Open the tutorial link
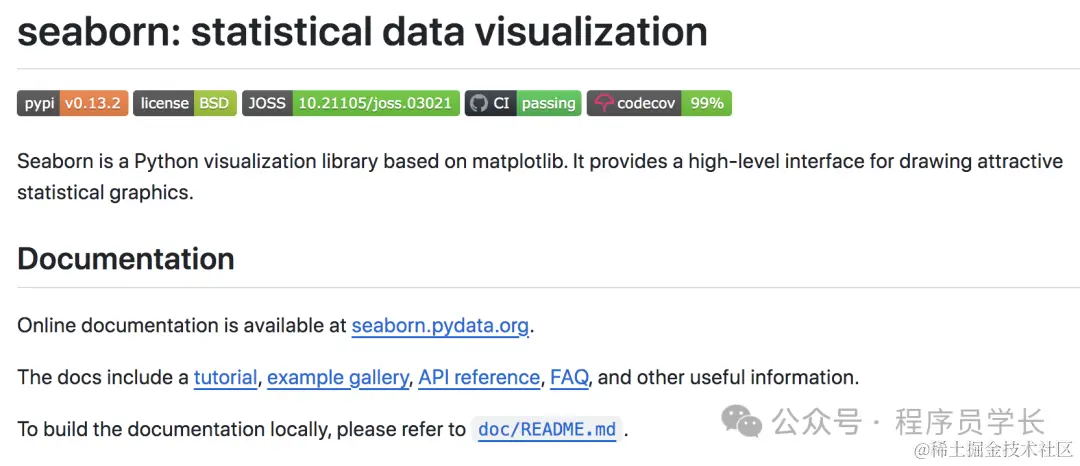Screen dimensions: 1080x466 (x=225, y=377)
